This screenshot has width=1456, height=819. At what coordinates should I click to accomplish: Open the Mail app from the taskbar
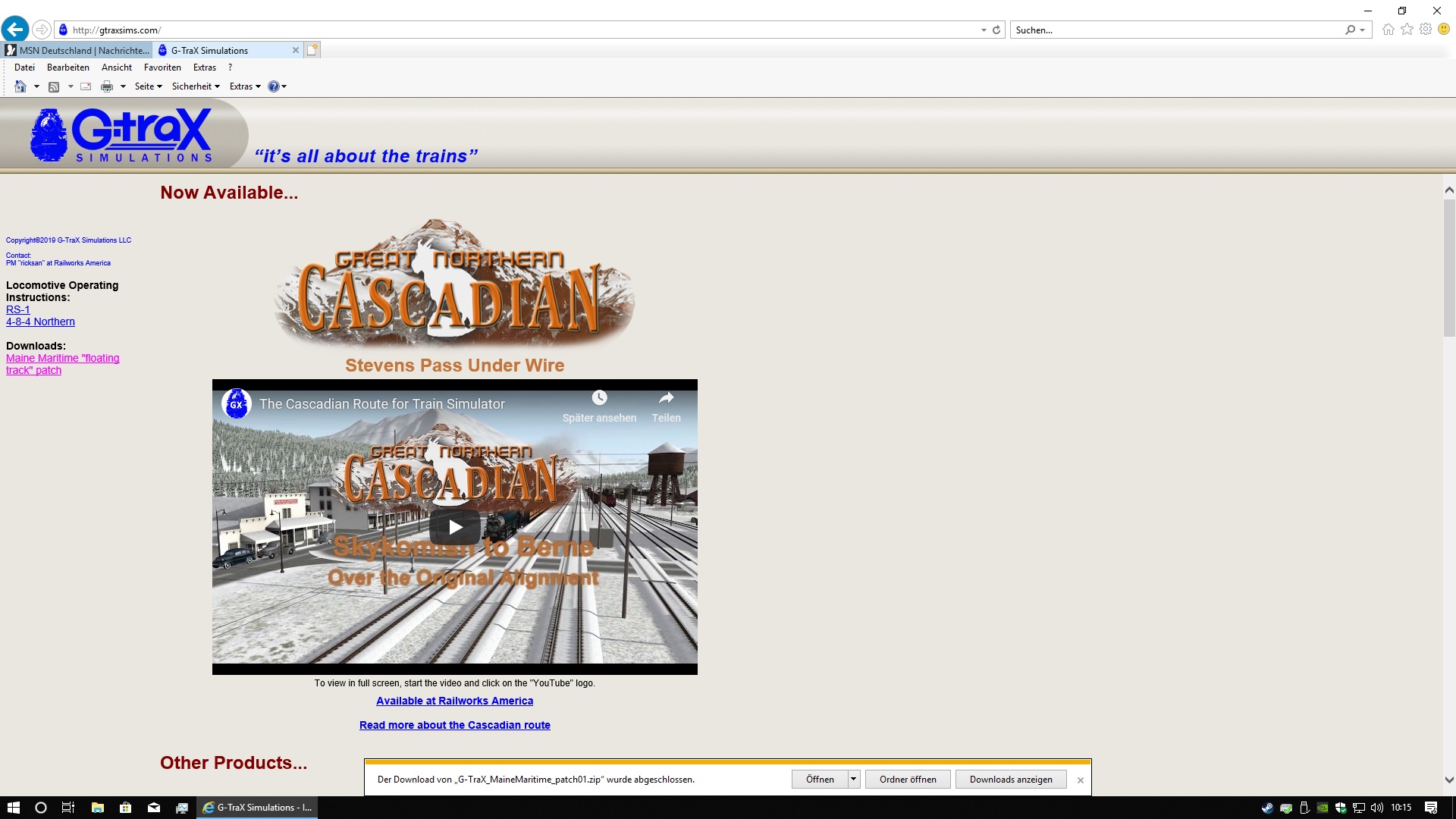tap(154, 808)
